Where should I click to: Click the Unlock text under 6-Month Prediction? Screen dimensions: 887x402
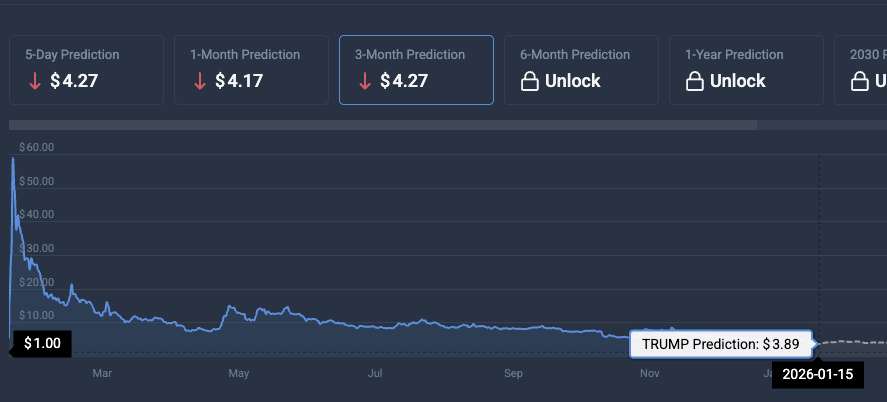click(x=572, y=81)
